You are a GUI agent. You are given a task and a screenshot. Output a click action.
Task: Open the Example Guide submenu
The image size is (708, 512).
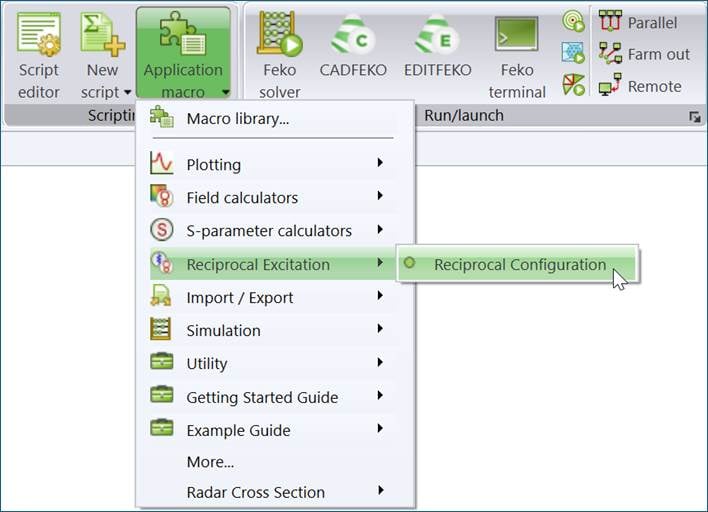click(x=275, y=430)
